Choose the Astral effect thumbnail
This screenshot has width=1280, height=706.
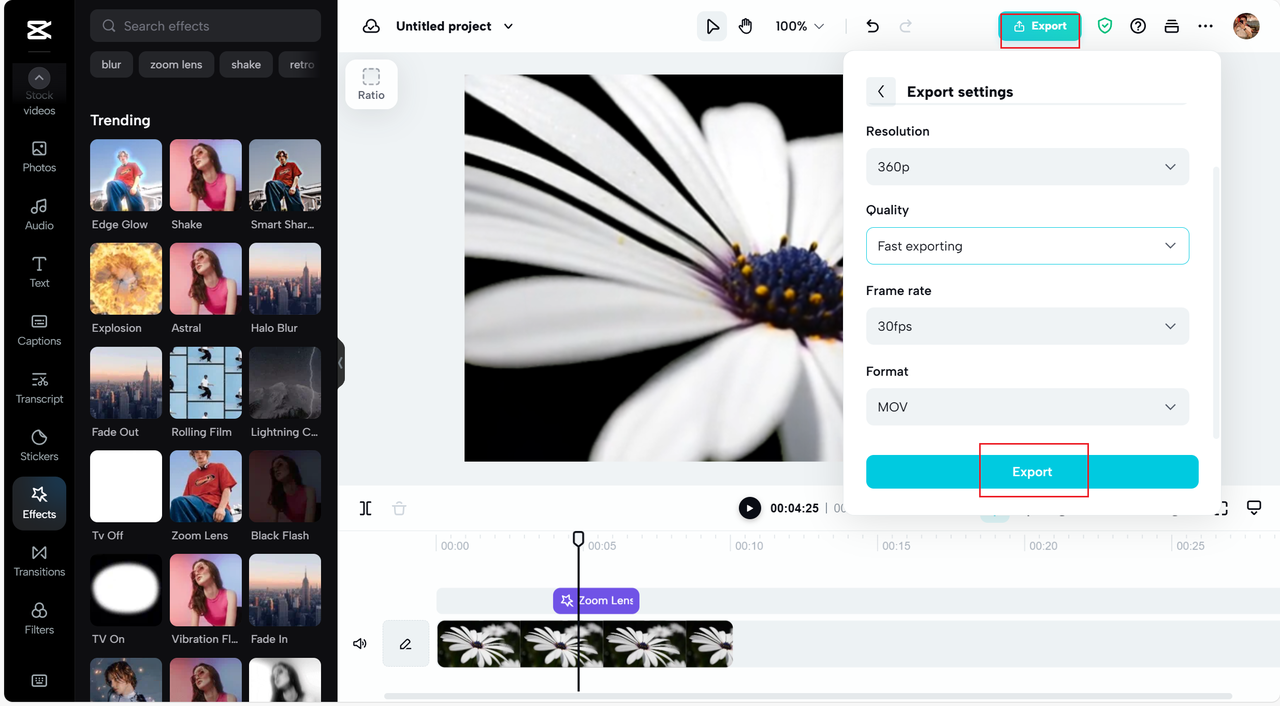click(206, 279)
